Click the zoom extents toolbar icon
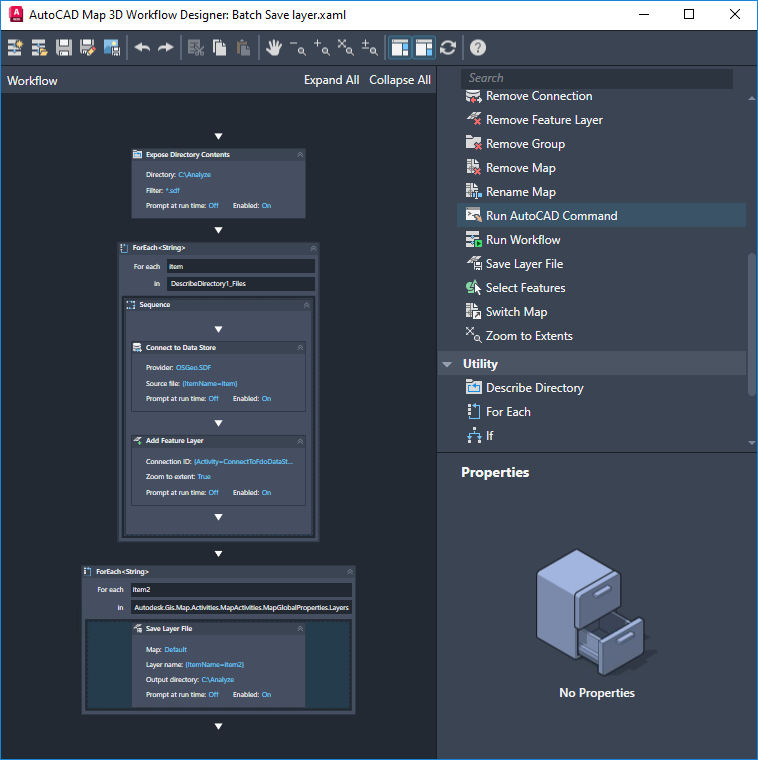This screenshot has height=760, width=758. coord(346,48)
